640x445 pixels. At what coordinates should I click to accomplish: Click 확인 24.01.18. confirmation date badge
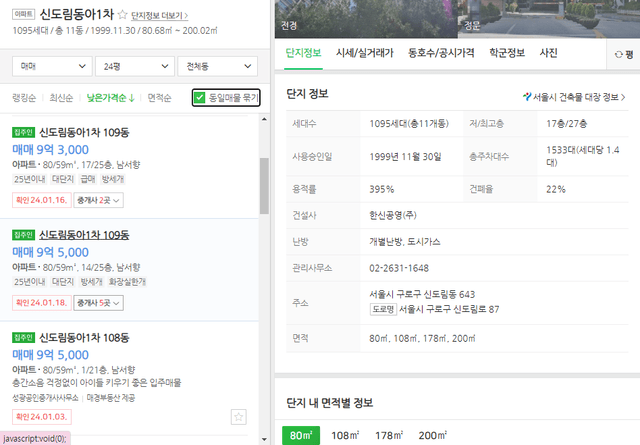(42, 303)
